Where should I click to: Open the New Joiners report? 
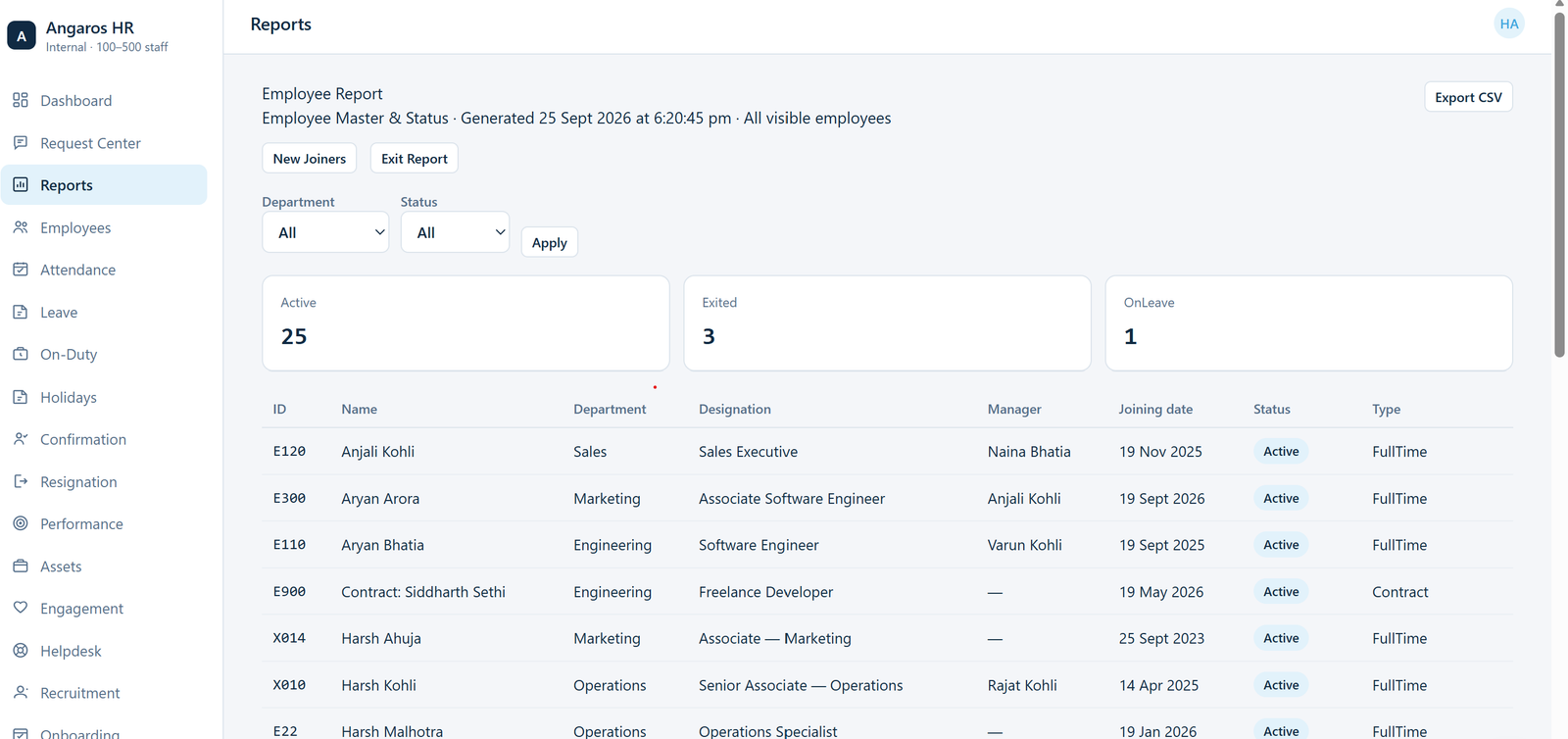tap(310, 159)
